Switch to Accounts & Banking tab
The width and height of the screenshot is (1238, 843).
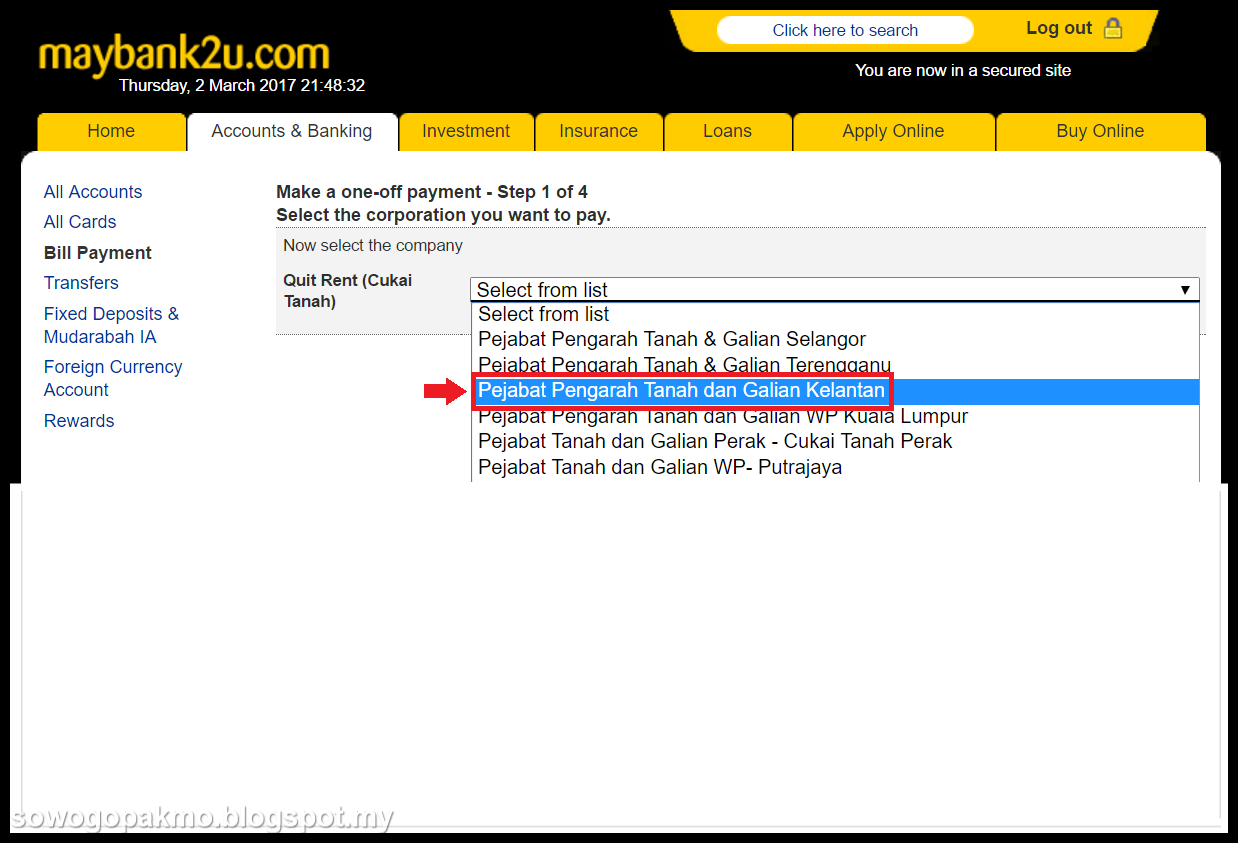[292, 131]
